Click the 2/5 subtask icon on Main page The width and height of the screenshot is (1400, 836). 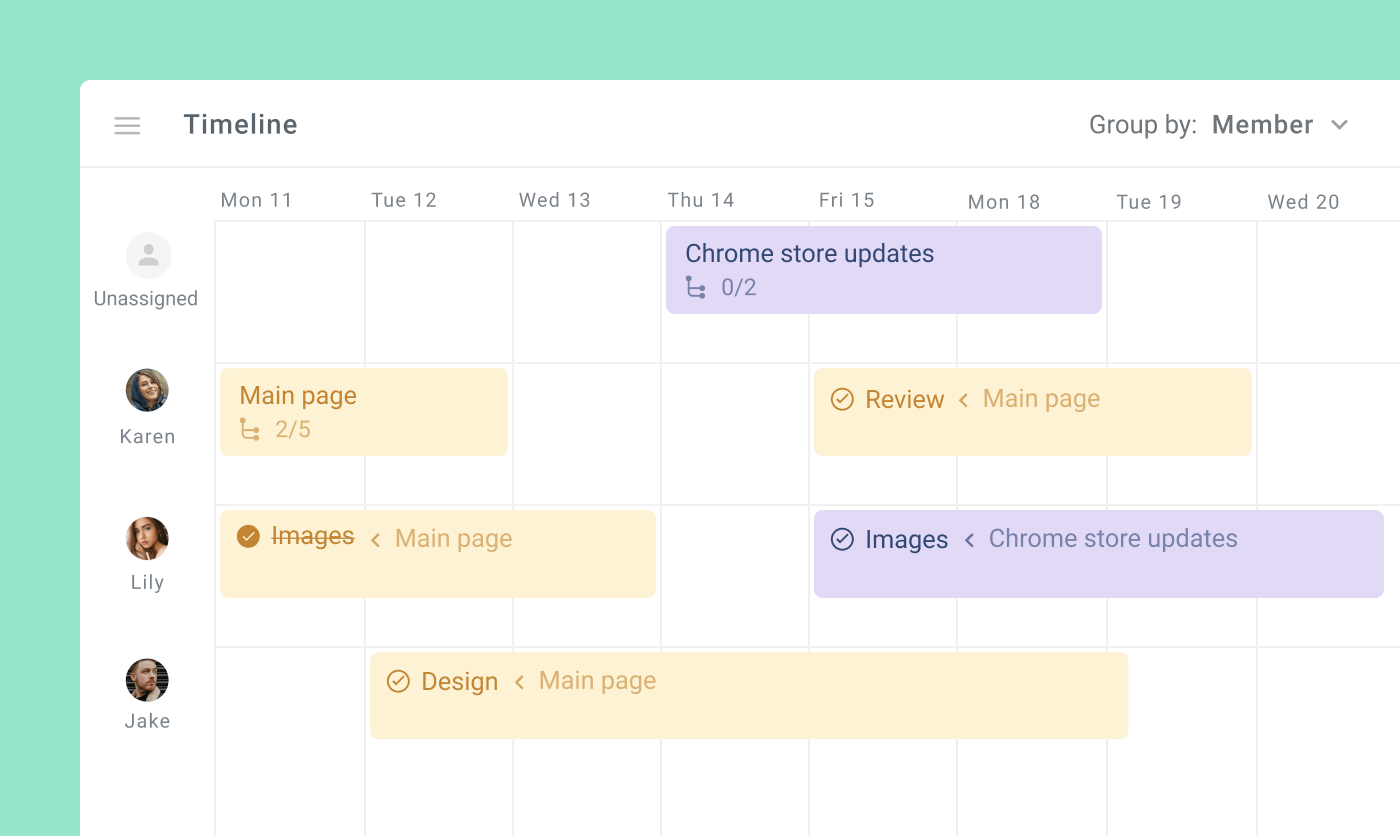(x=250, y=430)
